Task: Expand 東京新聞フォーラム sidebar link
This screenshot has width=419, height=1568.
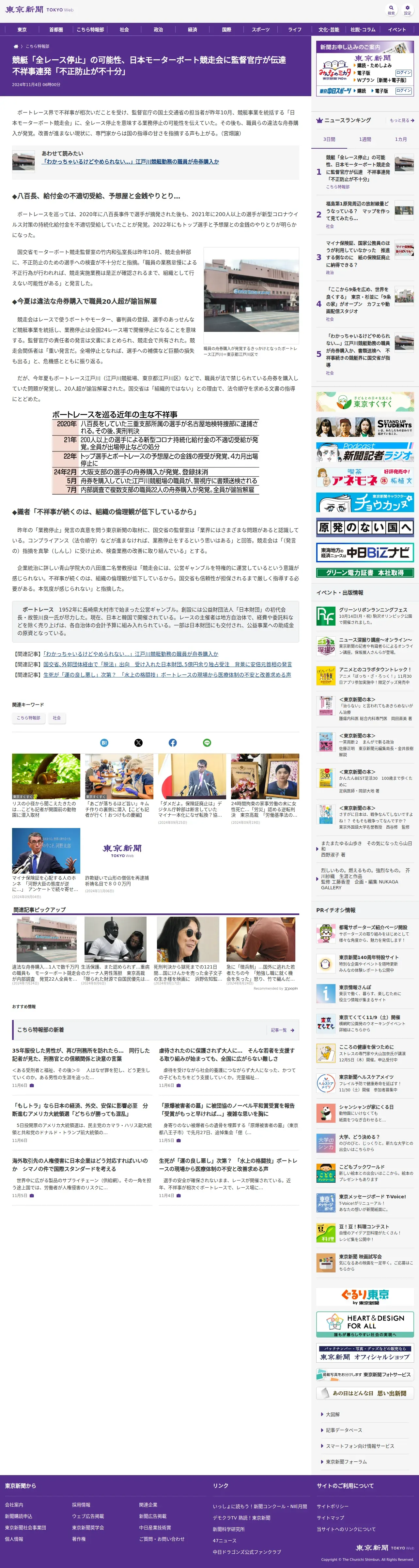Action: [x=346, y=1462]
